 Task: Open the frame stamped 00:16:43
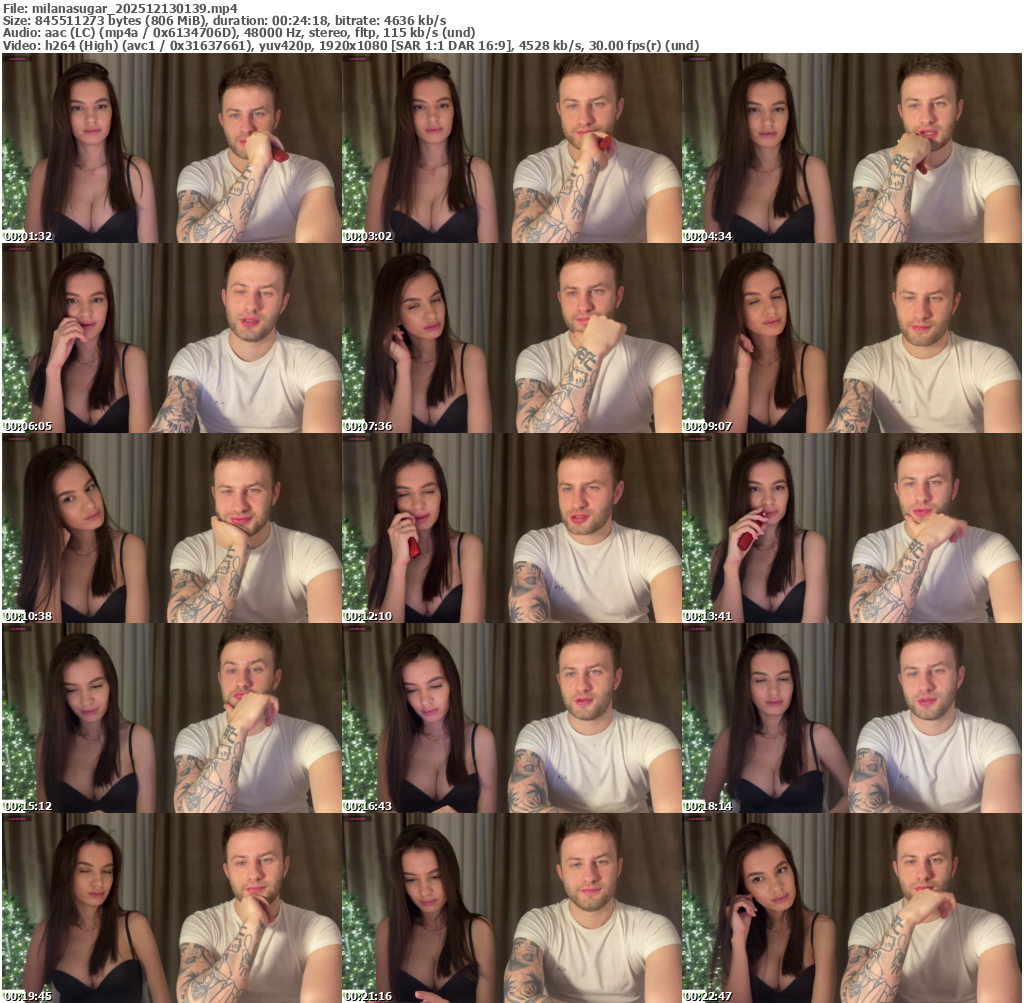click(x=511, y=718)
